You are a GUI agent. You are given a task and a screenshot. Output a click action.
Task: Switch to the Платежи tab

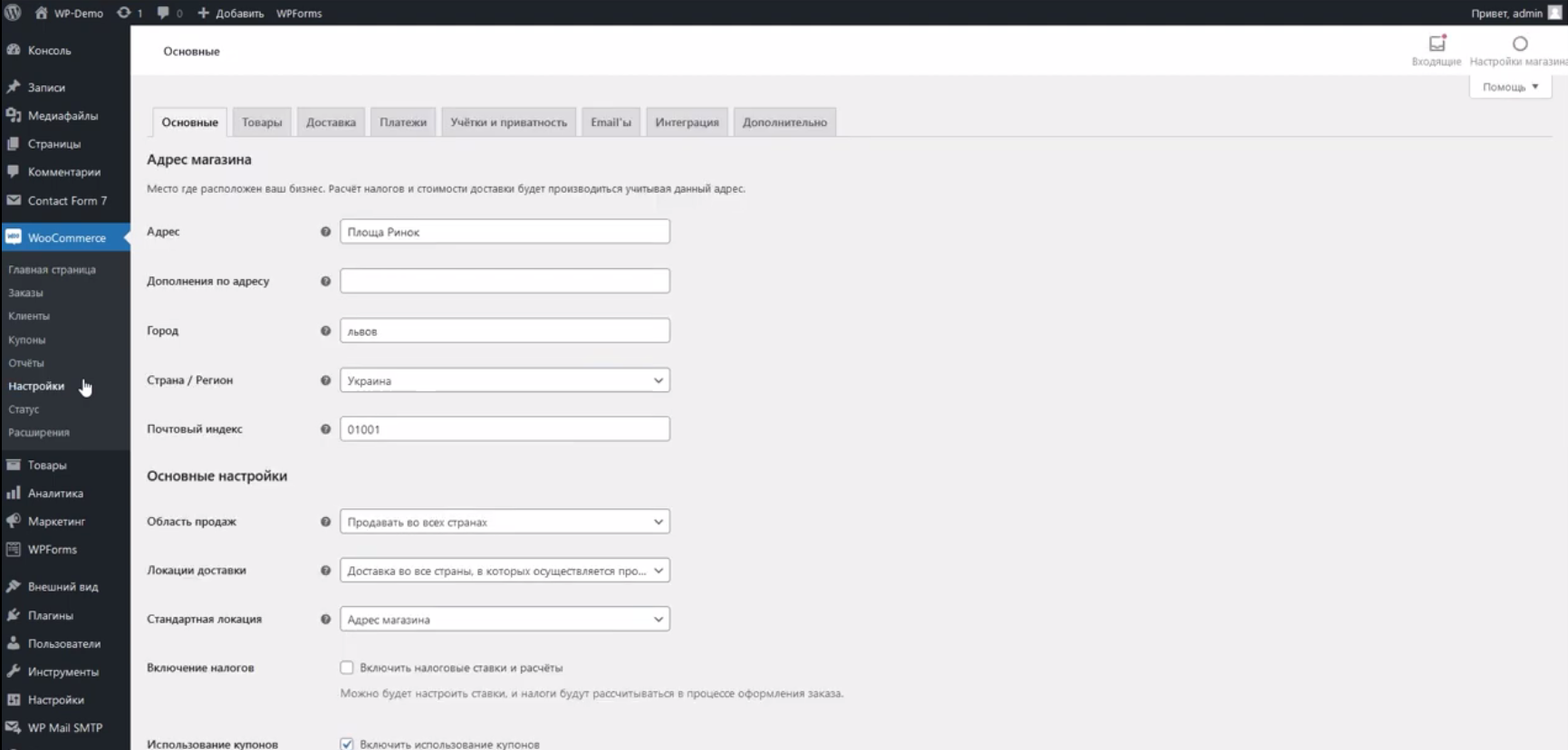click(403, 122)
